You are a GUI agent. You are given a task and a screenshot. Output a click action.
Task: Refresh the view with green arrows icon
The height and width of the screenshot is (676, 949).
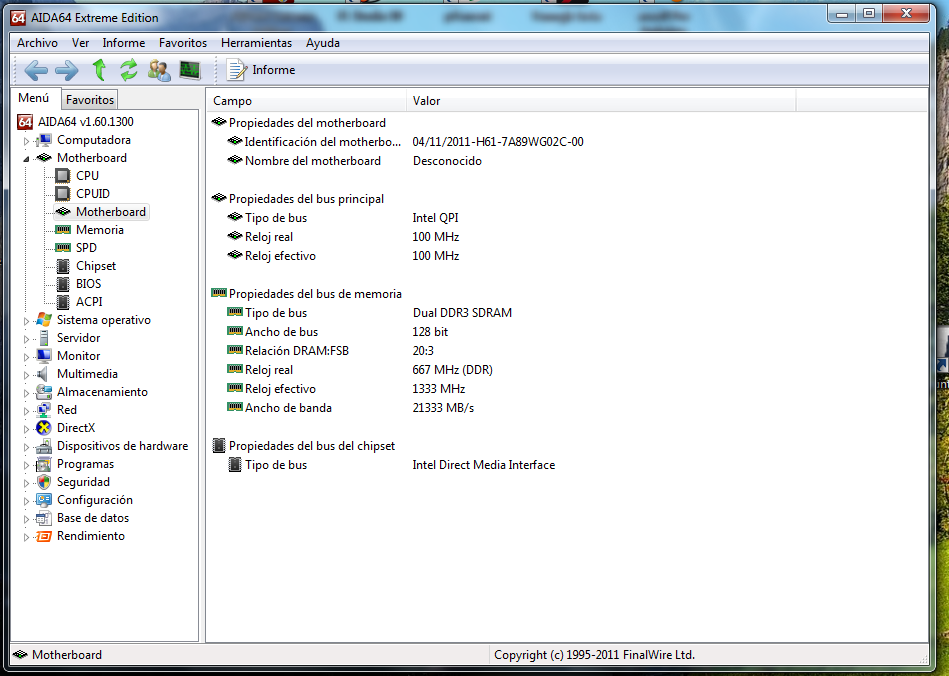tap(128, 70)
